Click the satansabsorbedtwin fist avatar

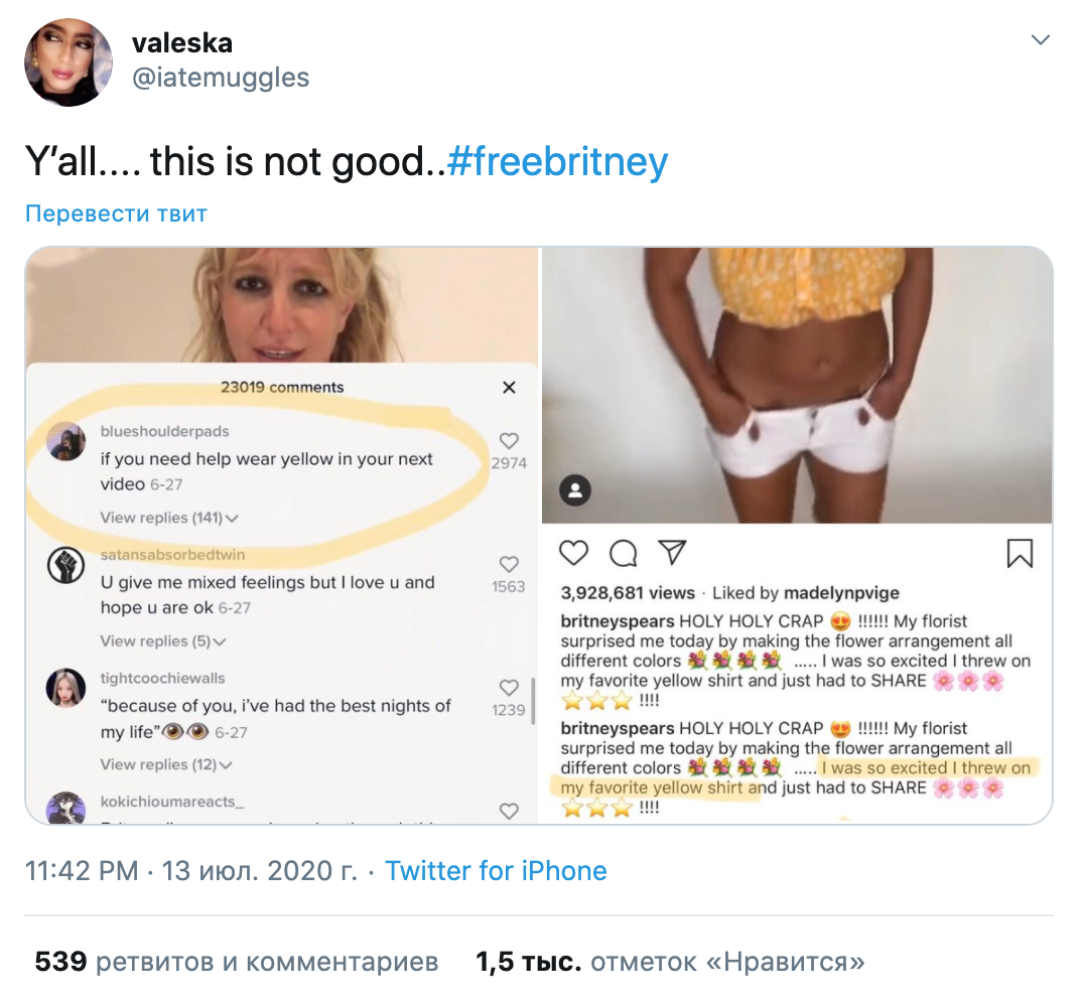tap(66, 567)
